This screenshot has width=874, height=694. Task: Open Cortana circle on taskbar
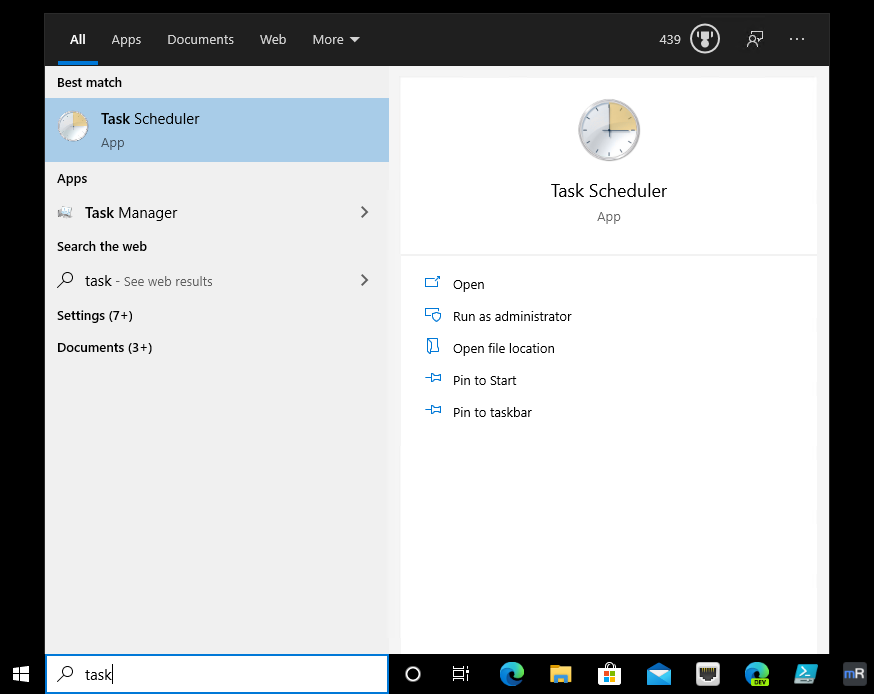(x=413, y=674)
